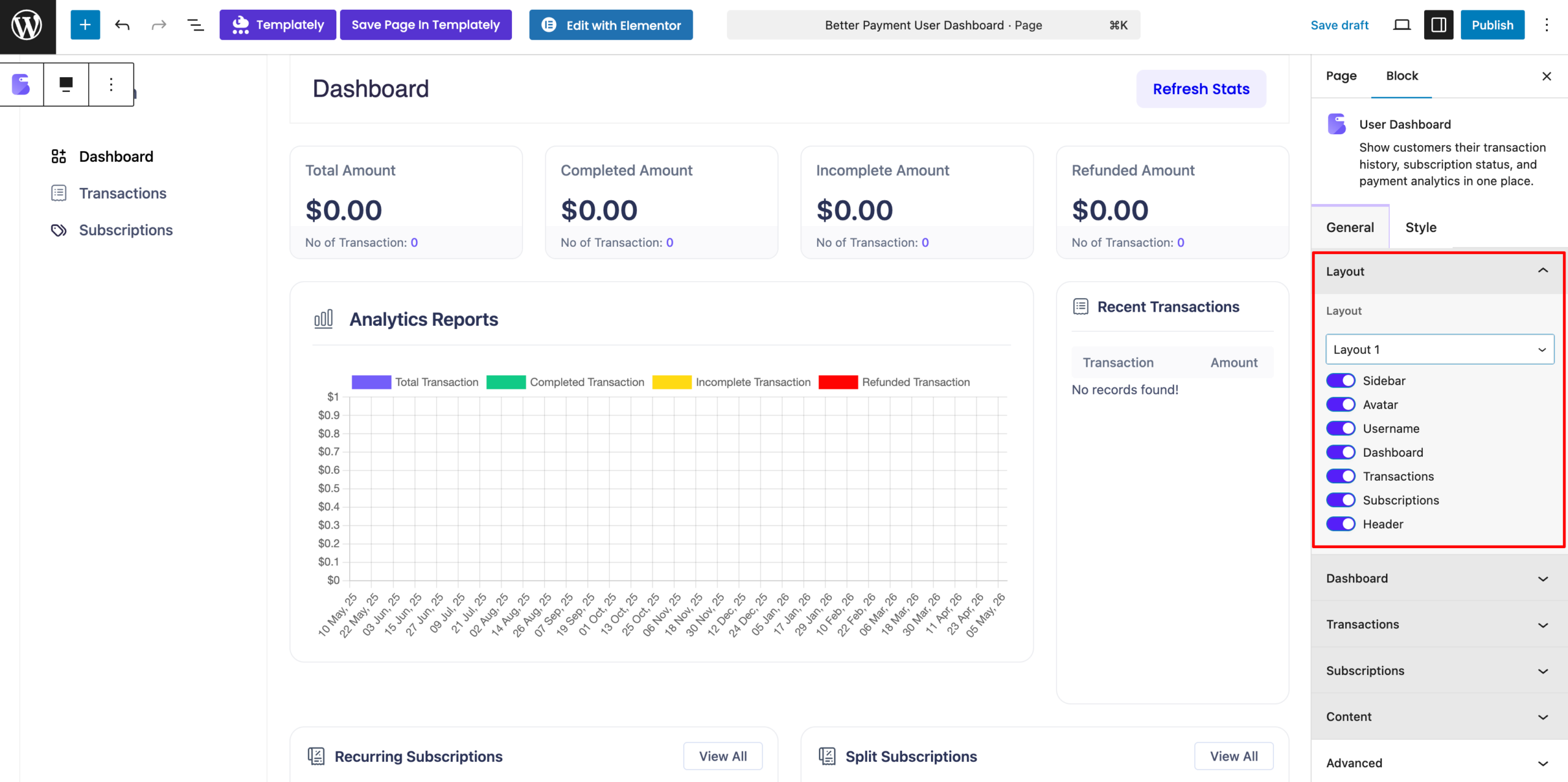Click the Recurring Subscriptions icon
Viewport: 1568px width, 782px height.
pos(316,756)
